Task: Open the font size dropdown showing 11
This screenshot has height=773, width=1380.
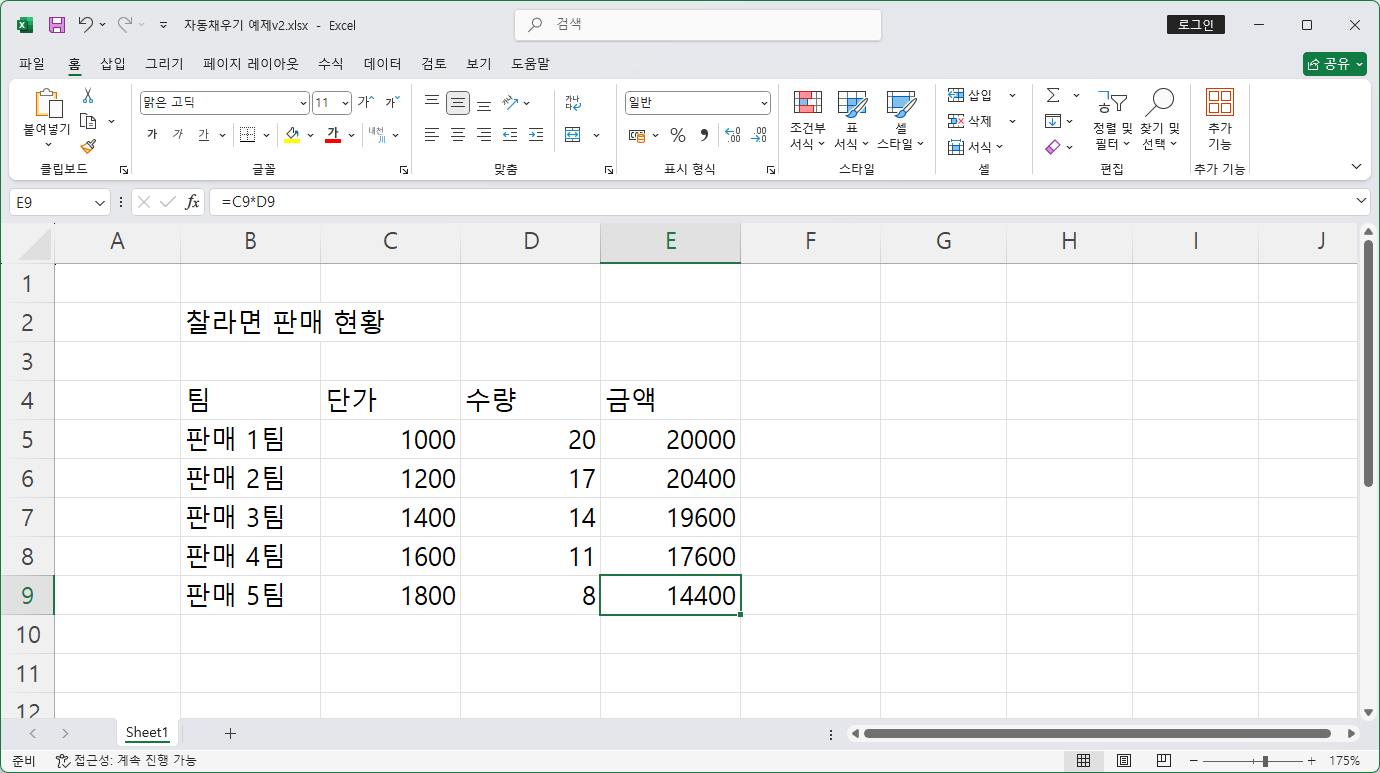Action: [346, 103]
